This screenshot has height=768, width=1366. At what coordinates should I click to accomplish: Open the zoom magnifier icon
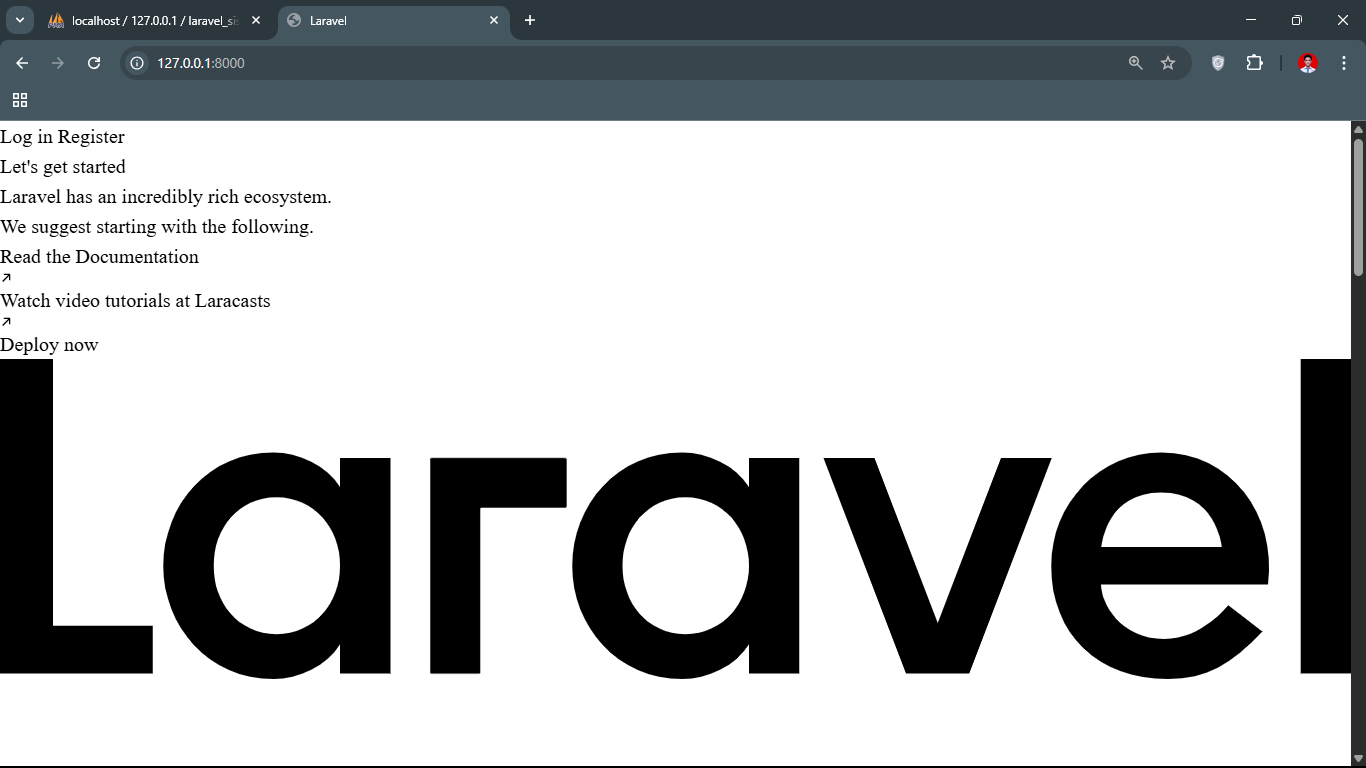click(x=1135, y=63)
